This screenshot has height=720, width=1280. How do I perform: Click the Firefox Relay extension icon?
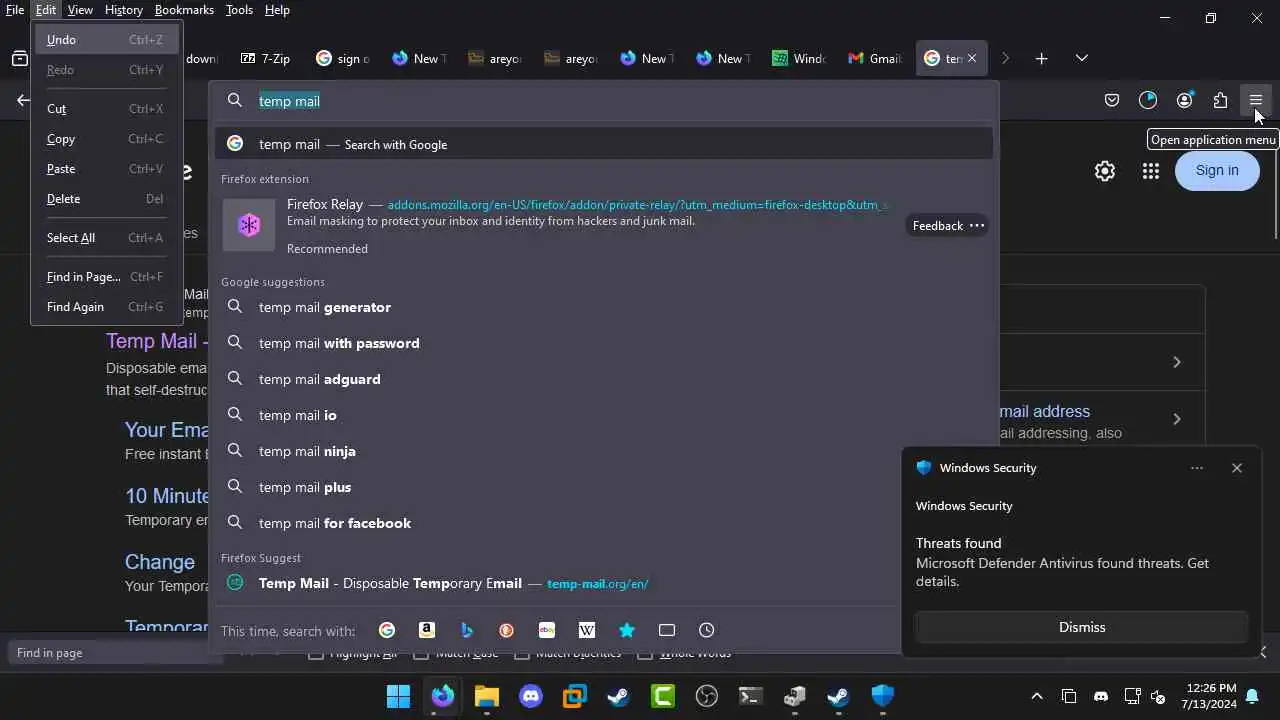(249, 225)
